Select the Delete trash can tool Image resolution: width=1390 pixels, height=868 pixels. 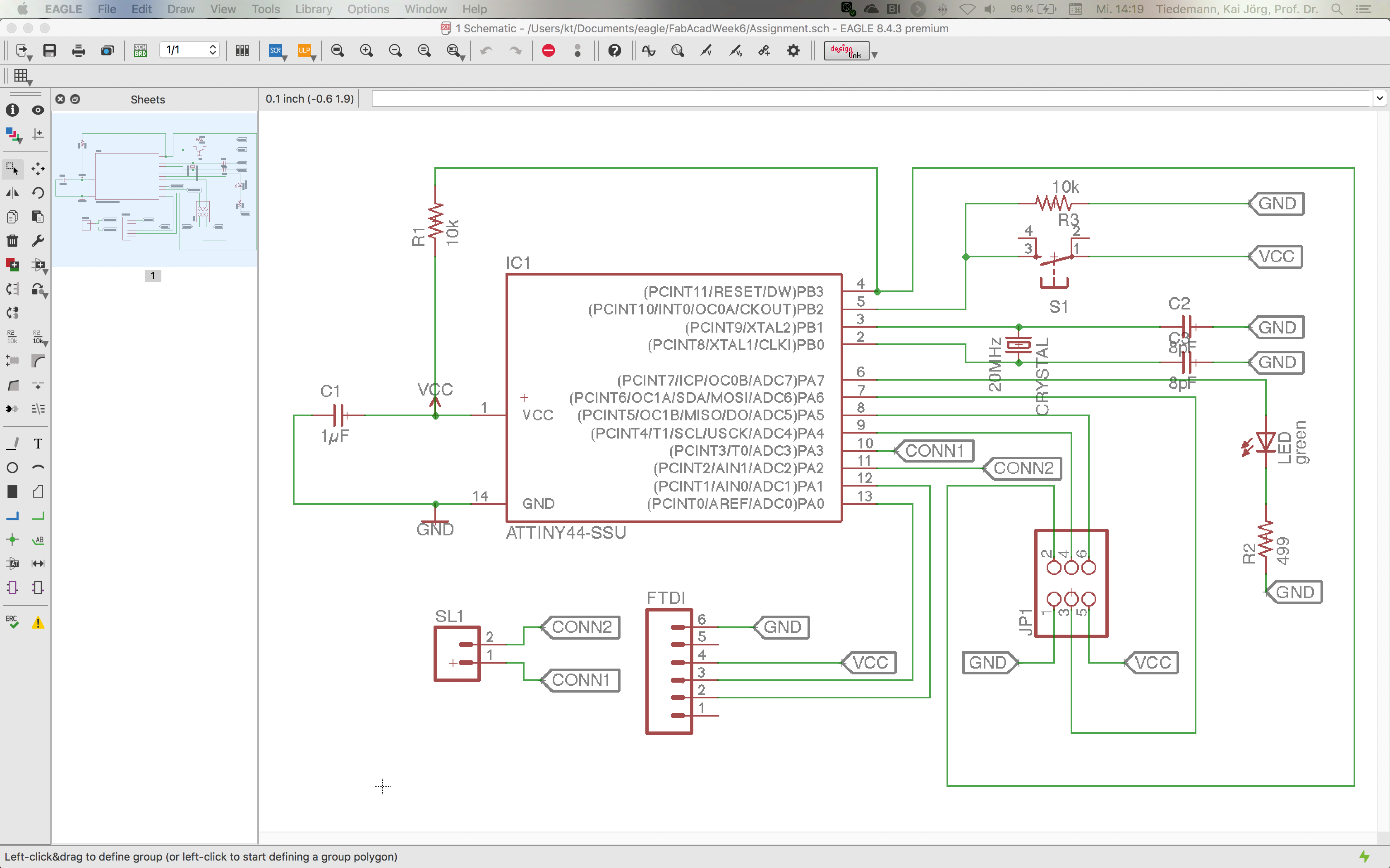point(12,240)
